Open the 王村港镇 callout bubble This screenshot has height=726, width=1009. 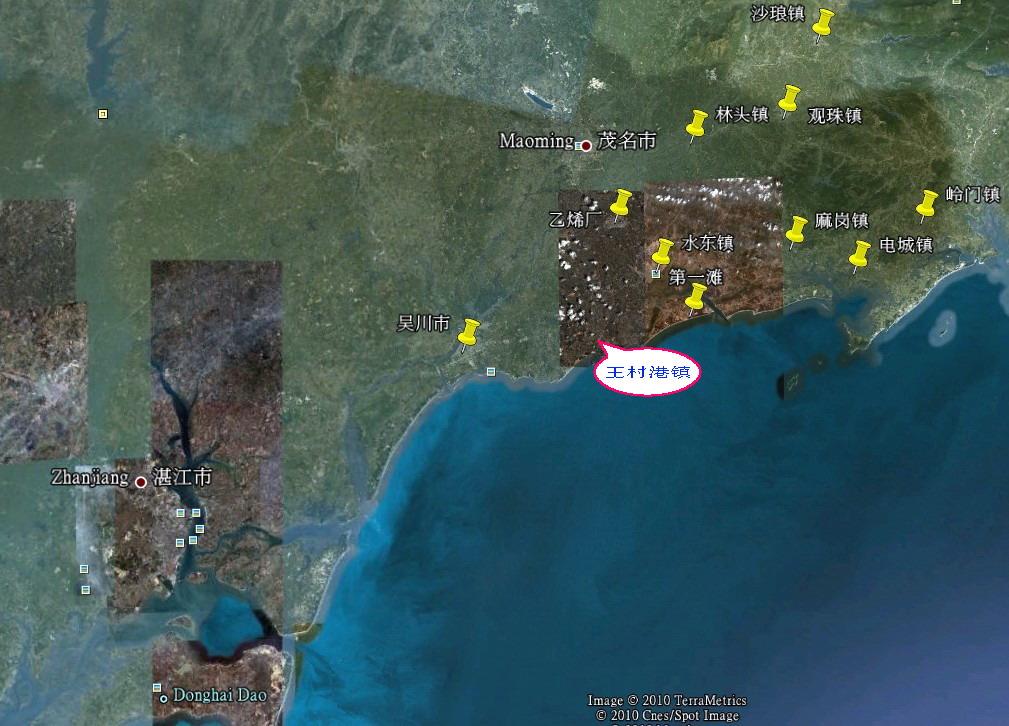tap(647, 373)
